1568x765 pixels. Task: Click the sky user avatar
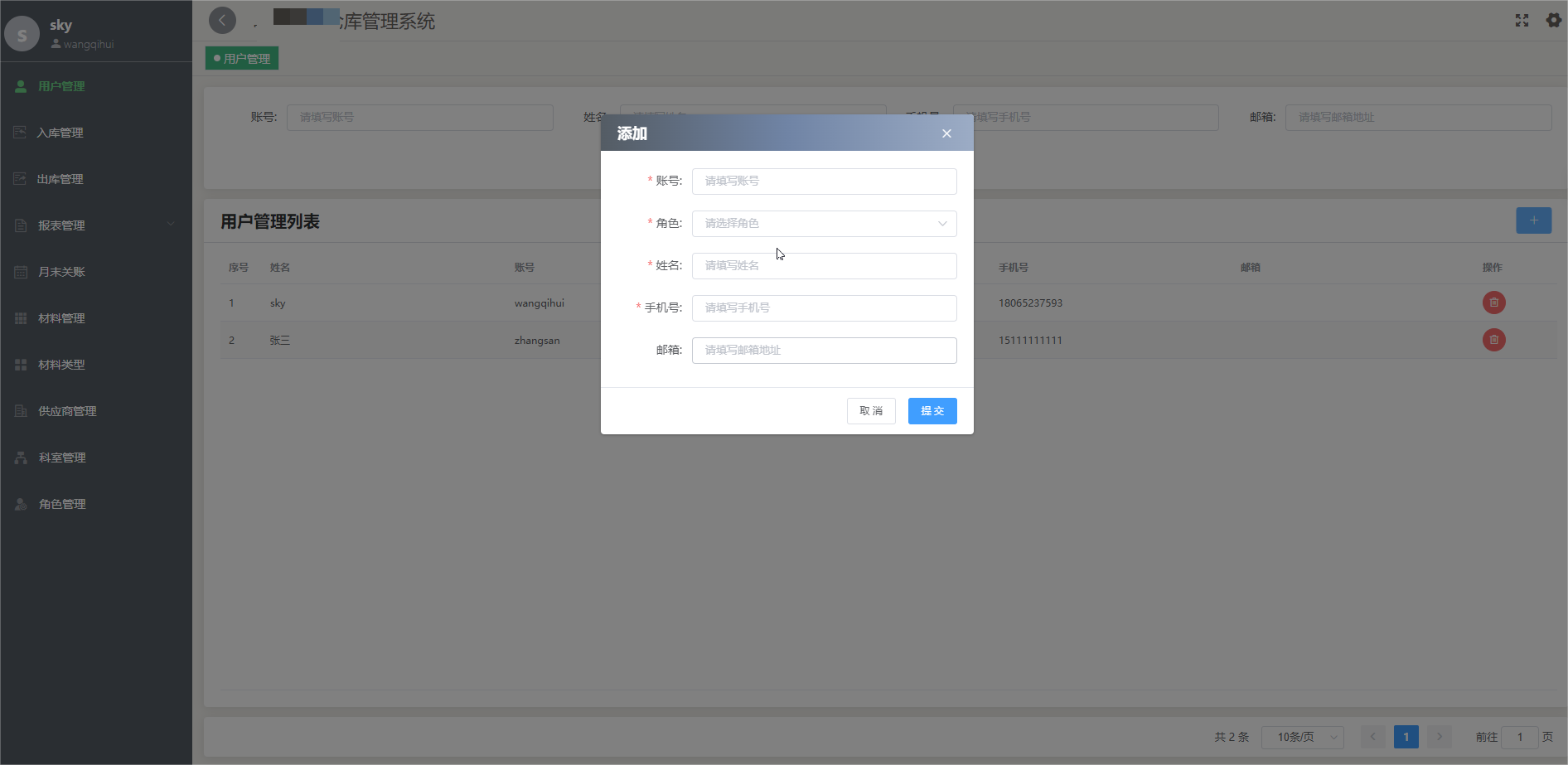point(22,34)
